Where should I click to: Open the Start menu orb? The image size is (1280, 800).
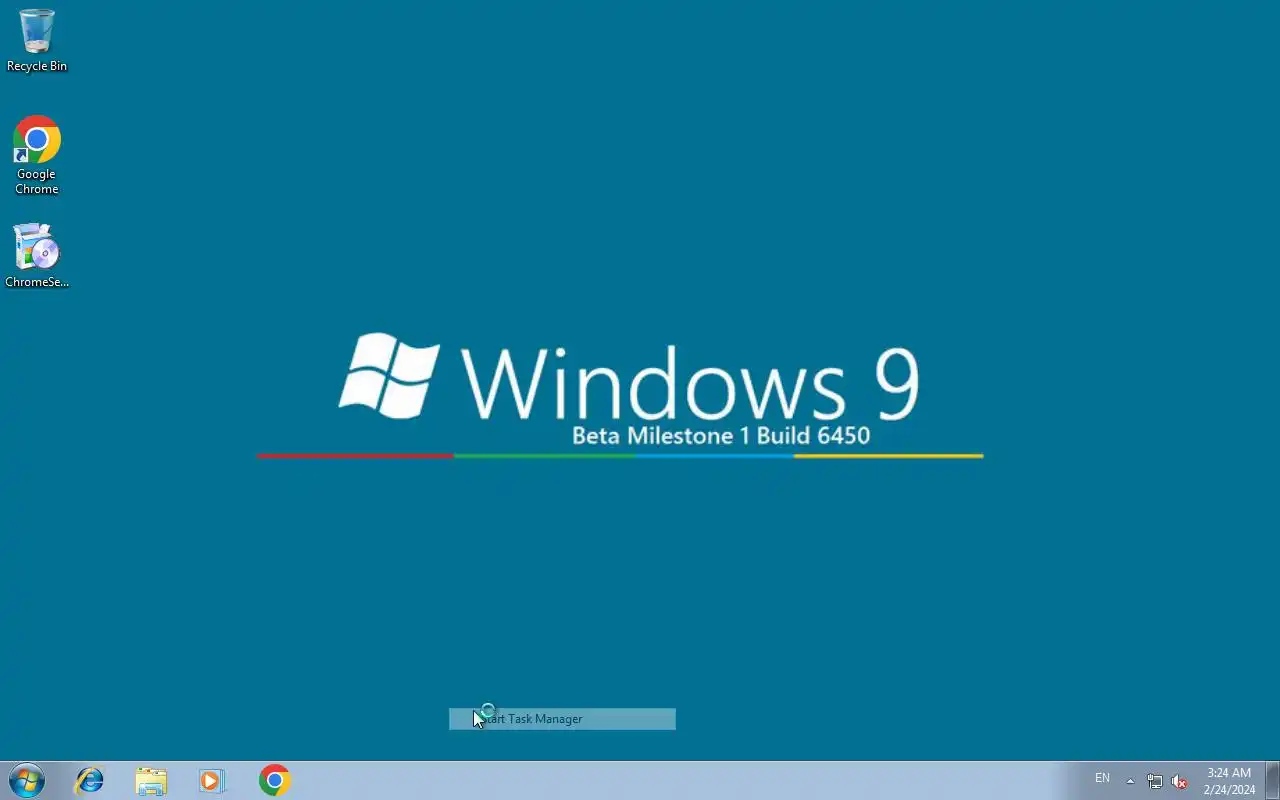pos(27,780)
